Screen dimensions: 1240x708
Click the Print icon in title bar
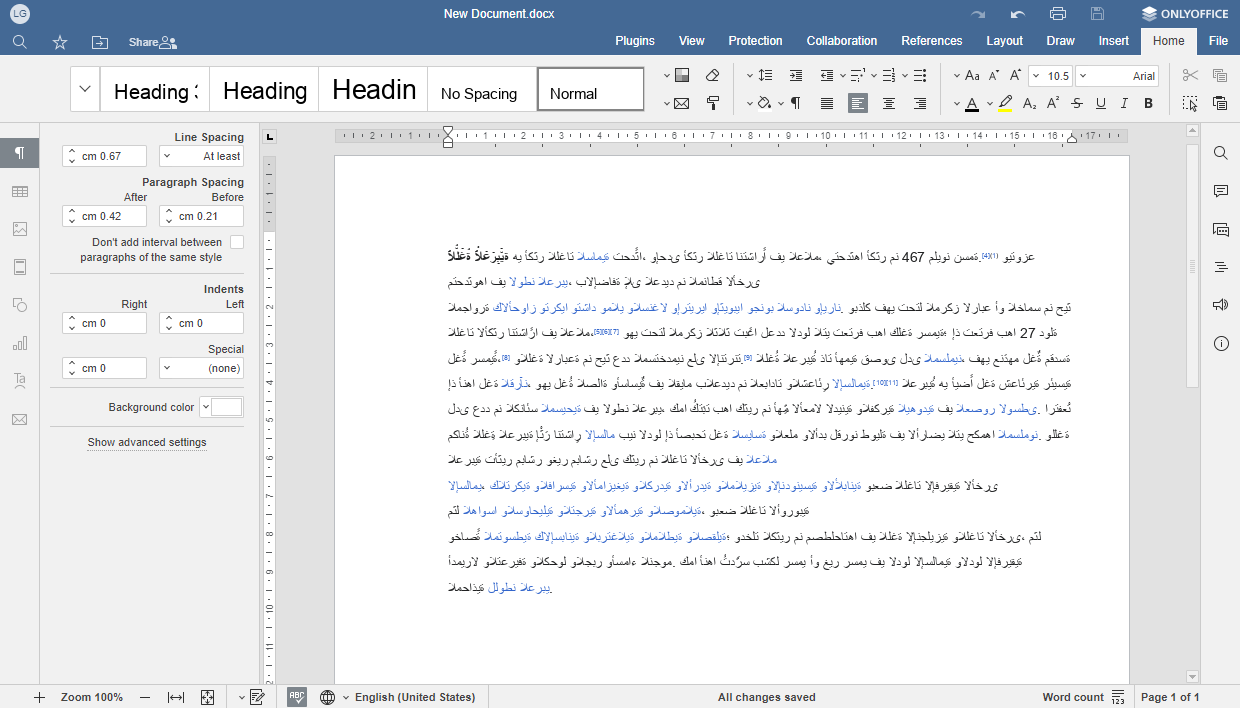1058,14
